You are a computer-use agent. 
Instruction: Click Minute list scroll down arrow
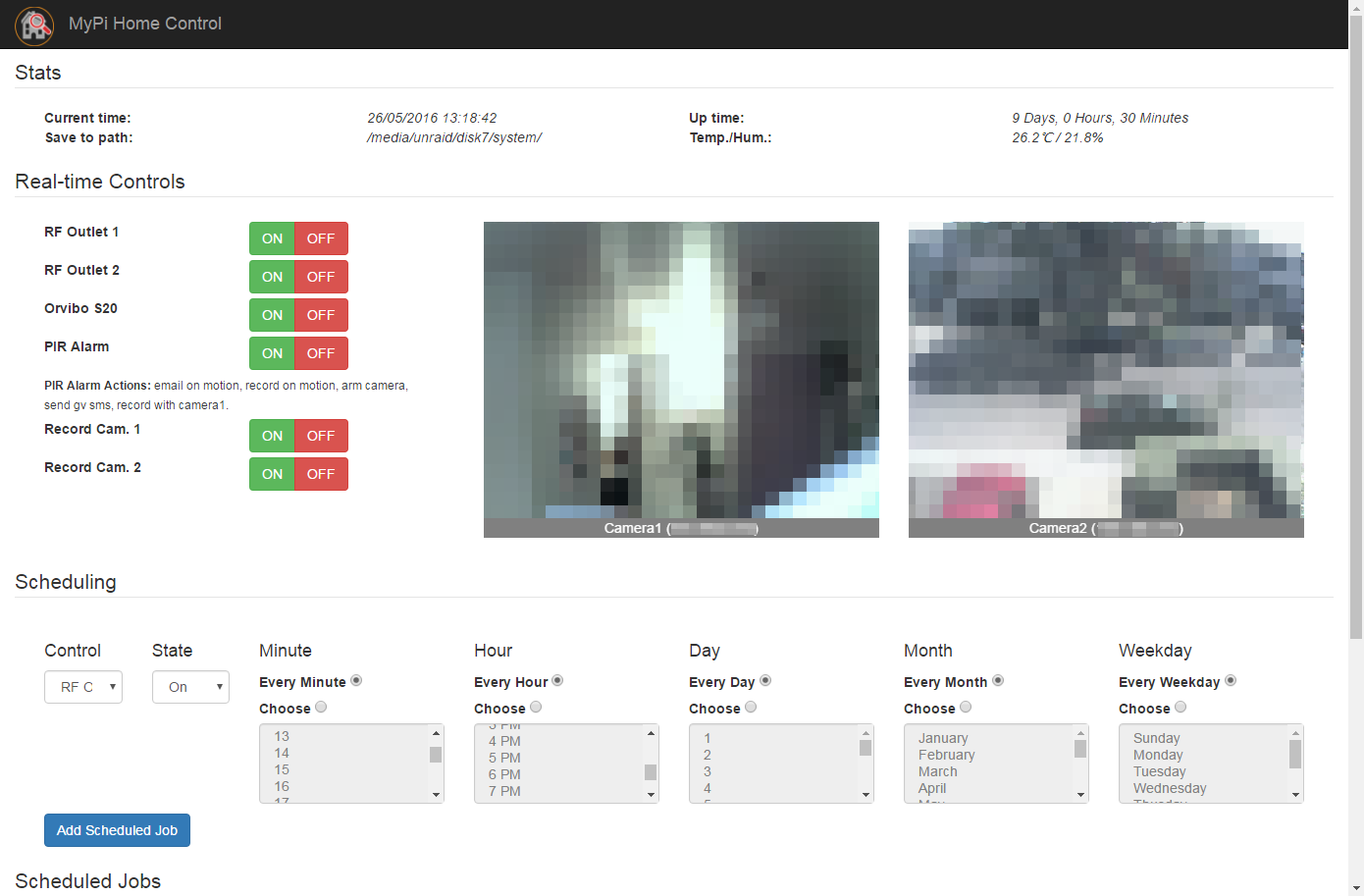point(436,795)
